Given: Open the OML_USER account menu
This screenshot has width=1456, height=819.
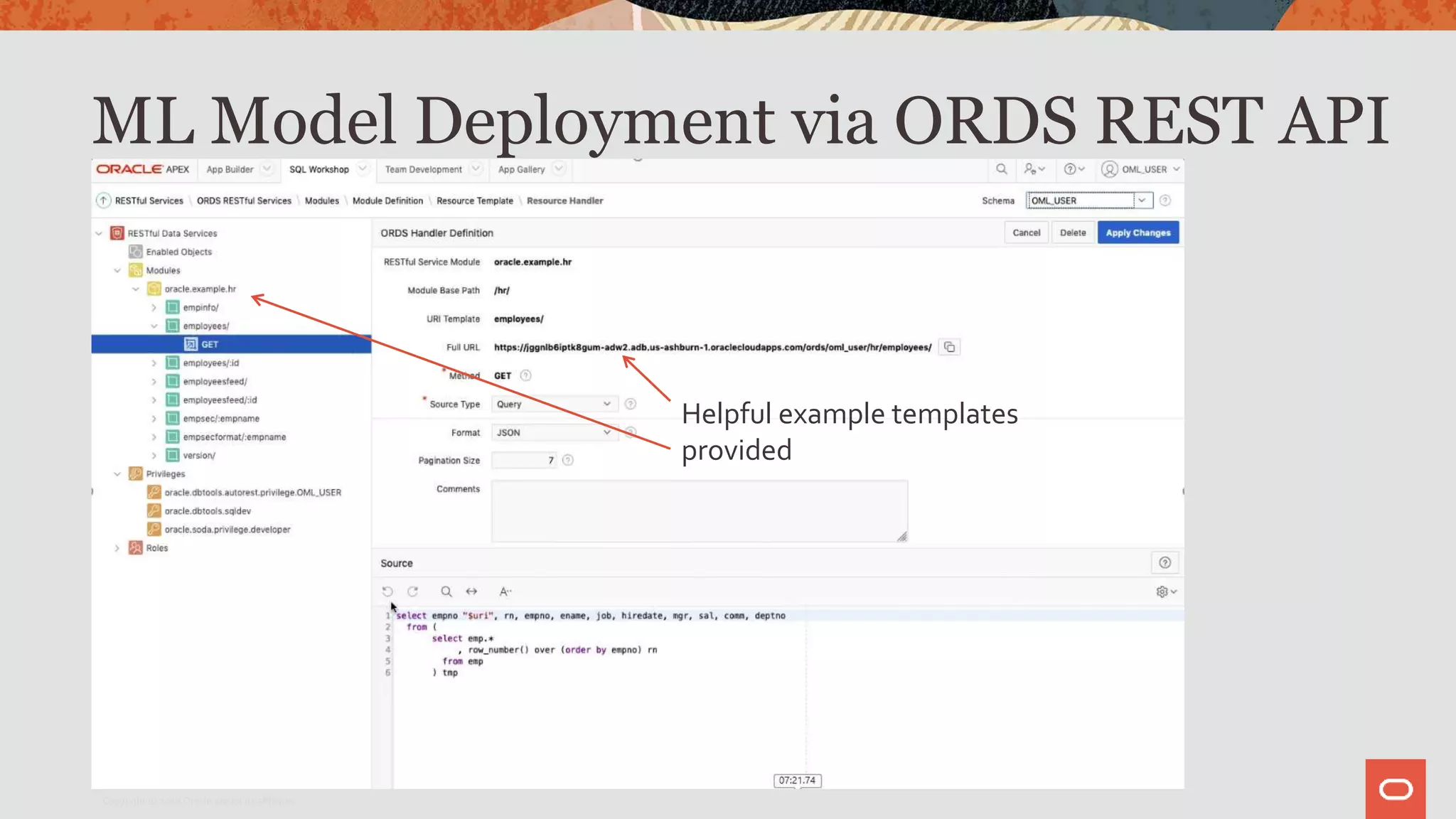Looking at the screenshot, I should pyautogui.click(x=1141, y=169).
